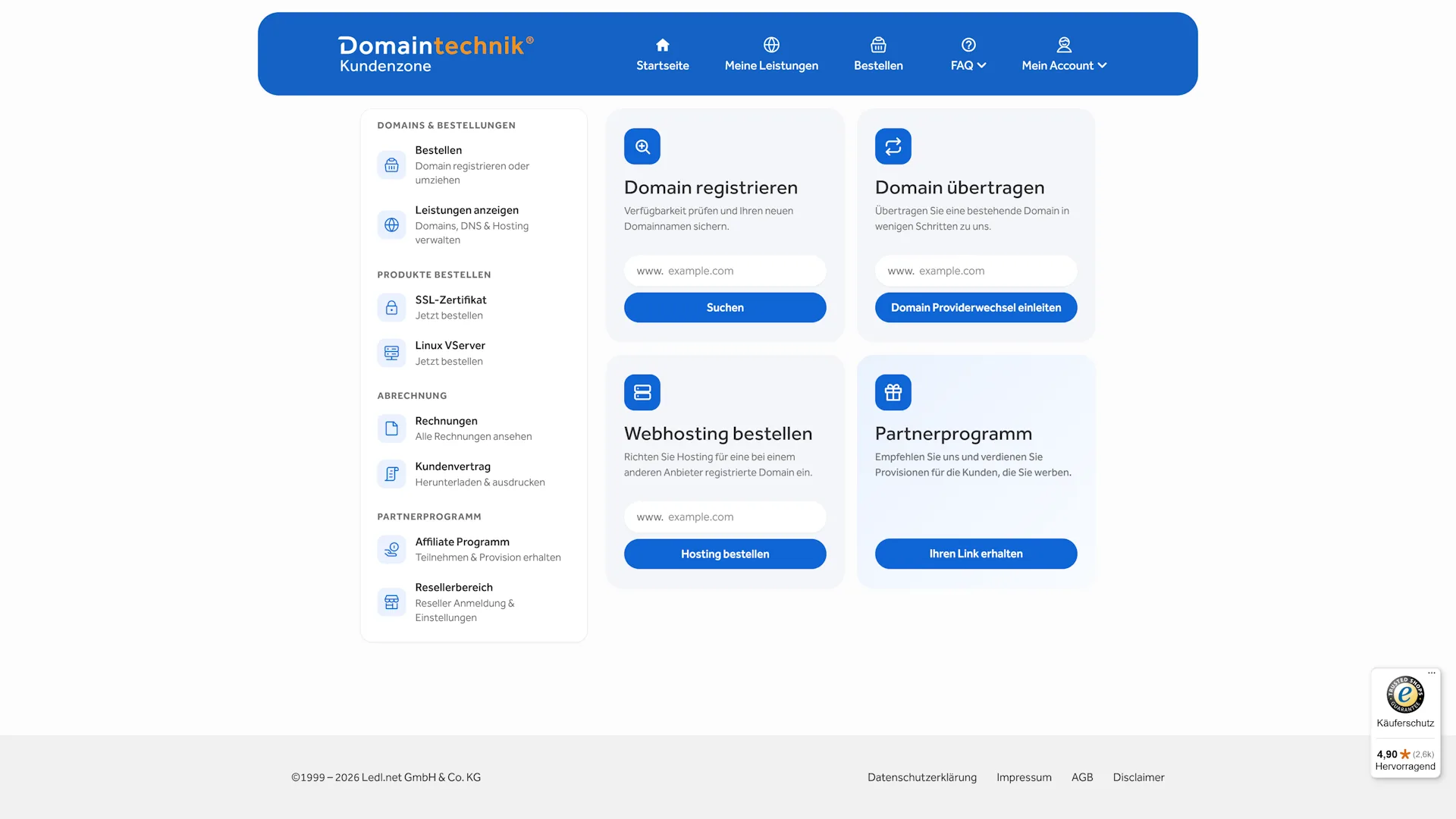Focus the Webhosting bestellen domain input field
Viewport: 1456px width, 819px height.
pos(725,516)
